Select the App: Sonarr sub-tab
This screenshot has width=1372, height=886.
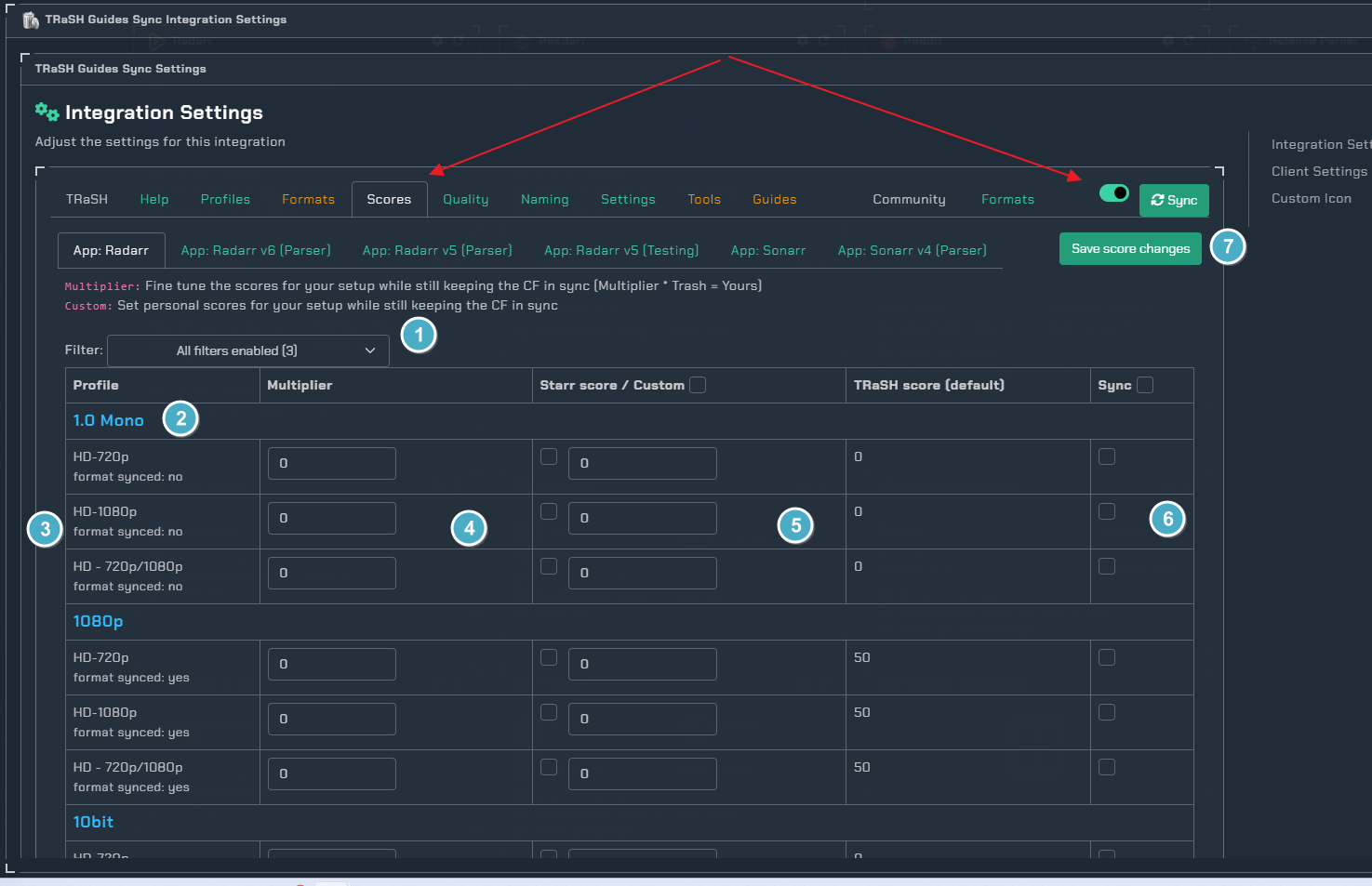pyautogui.click(x=767, y=250)
